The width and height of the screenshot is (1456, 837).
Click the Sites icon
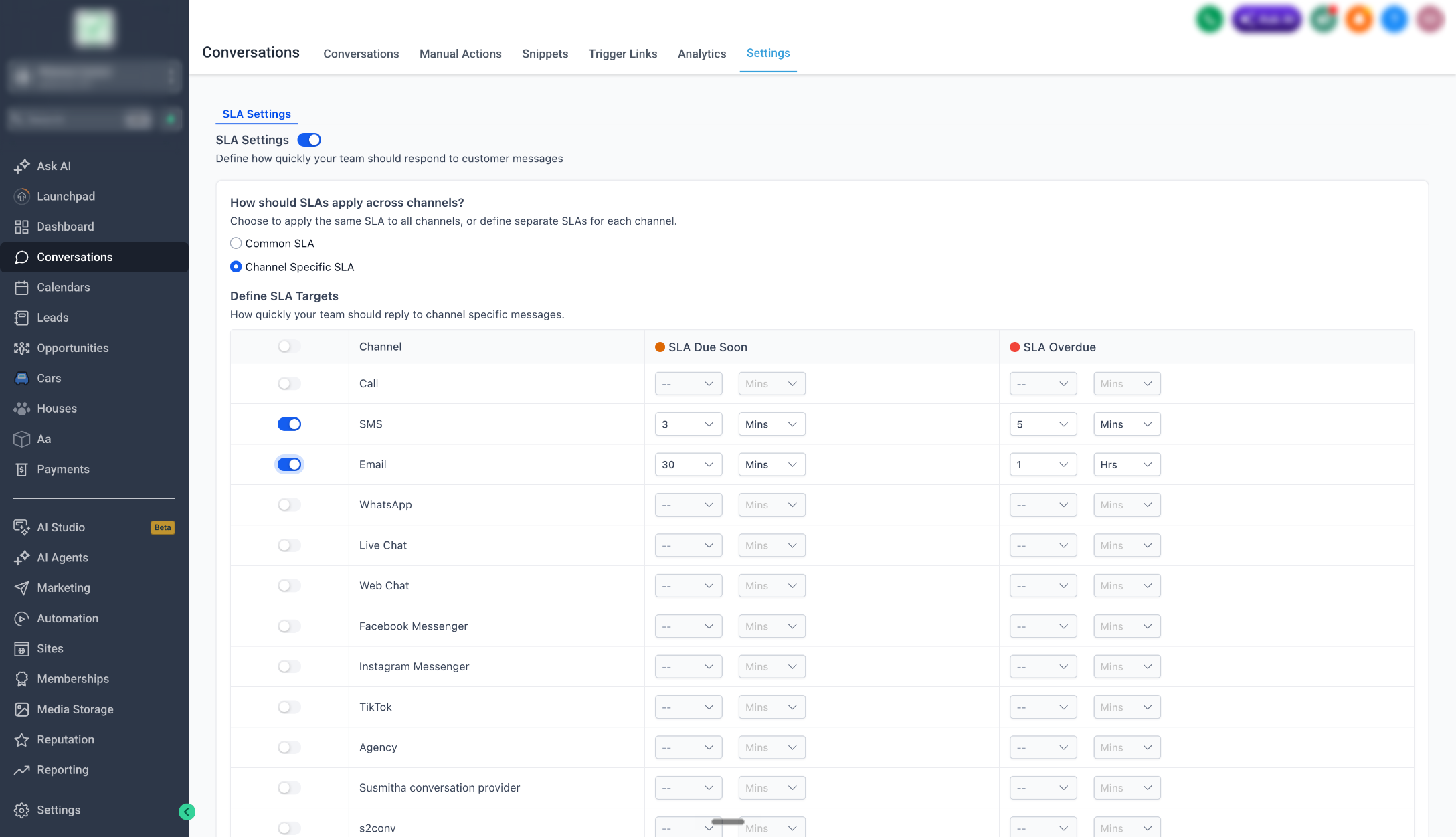(x=21, y=648)
